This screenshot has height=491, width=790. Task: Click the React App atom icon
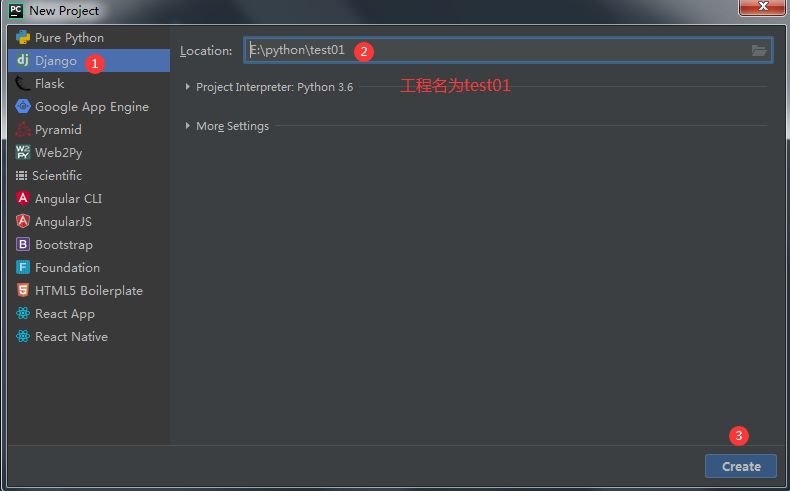pyautogui.click(x=23, y=313)
